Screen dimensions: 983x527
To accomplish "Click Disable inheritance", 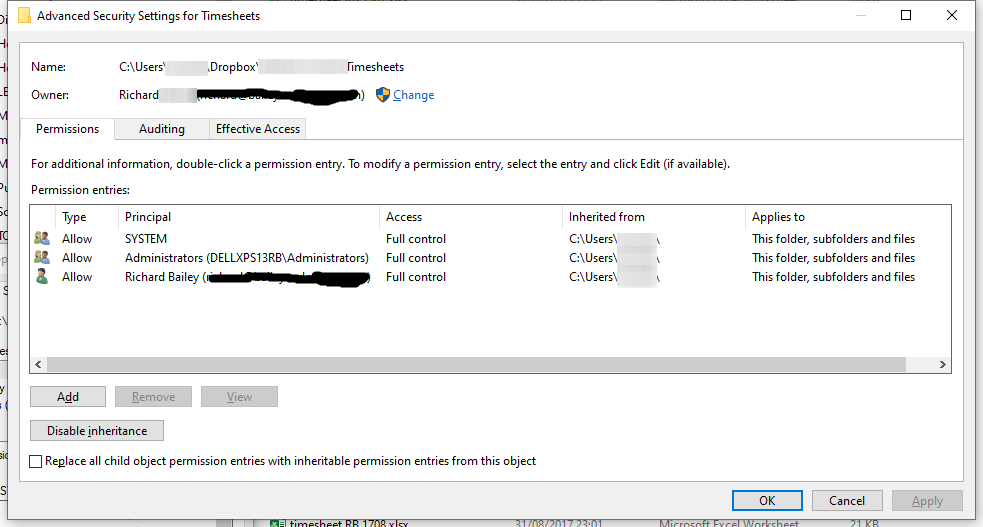I will pyautogui.click(x=97, y=431).
